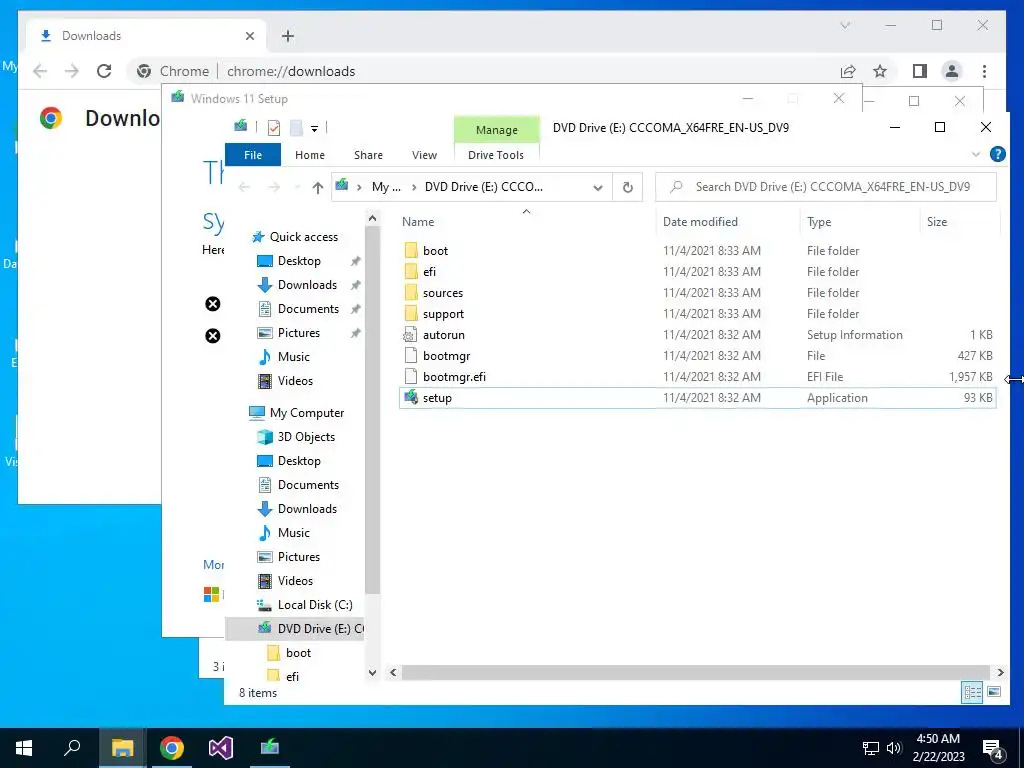Open the Windows Start menu
Screen dimensions: 1024x768
pos(24,748)
